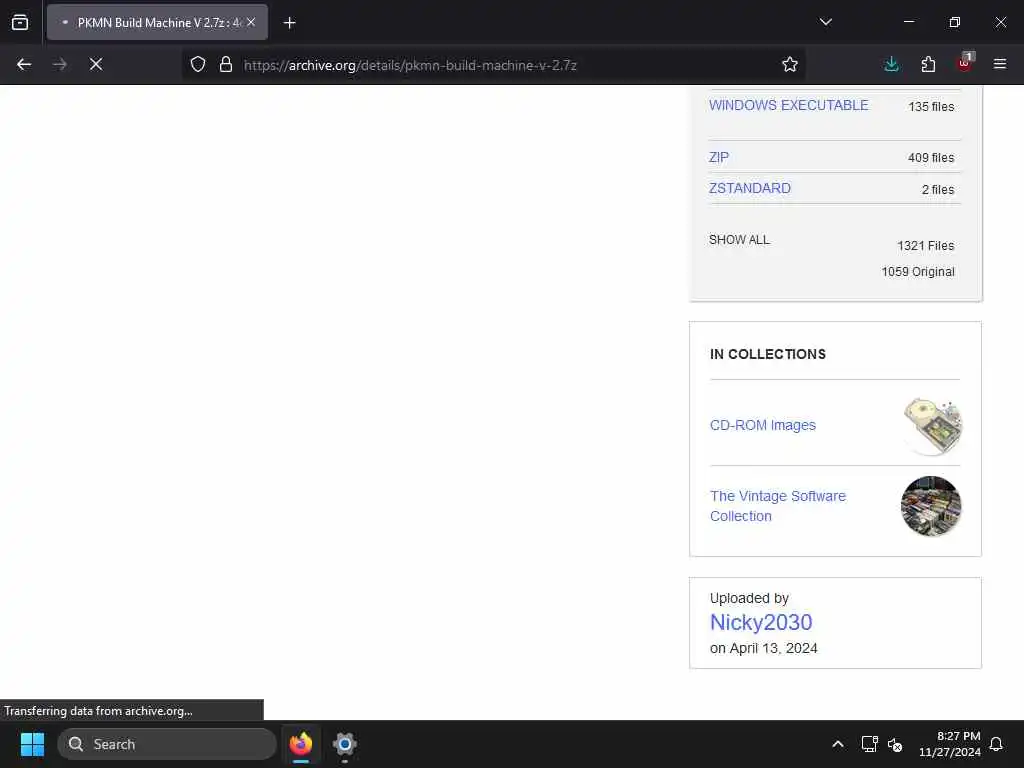Open the tracking protection shield icon
This screenshot has width=1024, height=768.
click(198, 64)
